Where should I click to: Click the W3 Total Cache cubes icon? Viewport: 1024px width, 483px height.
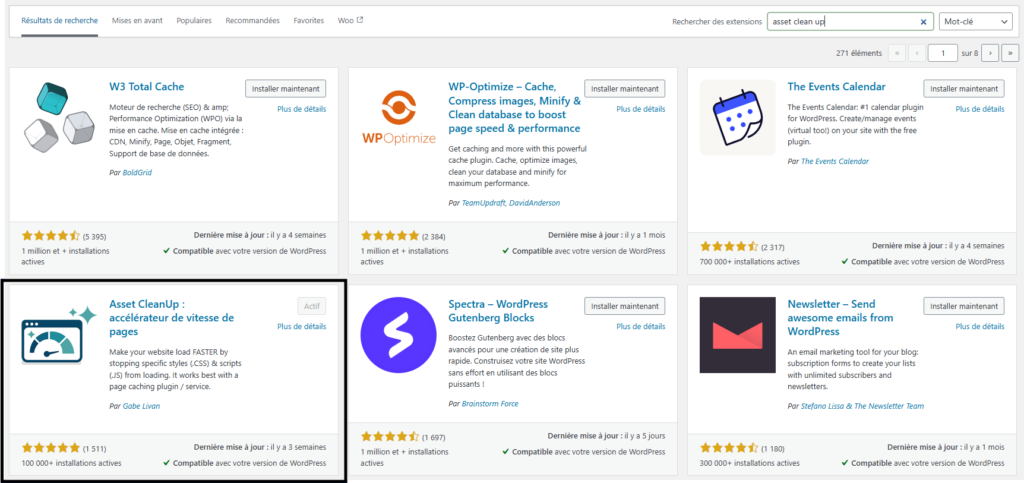59,118
